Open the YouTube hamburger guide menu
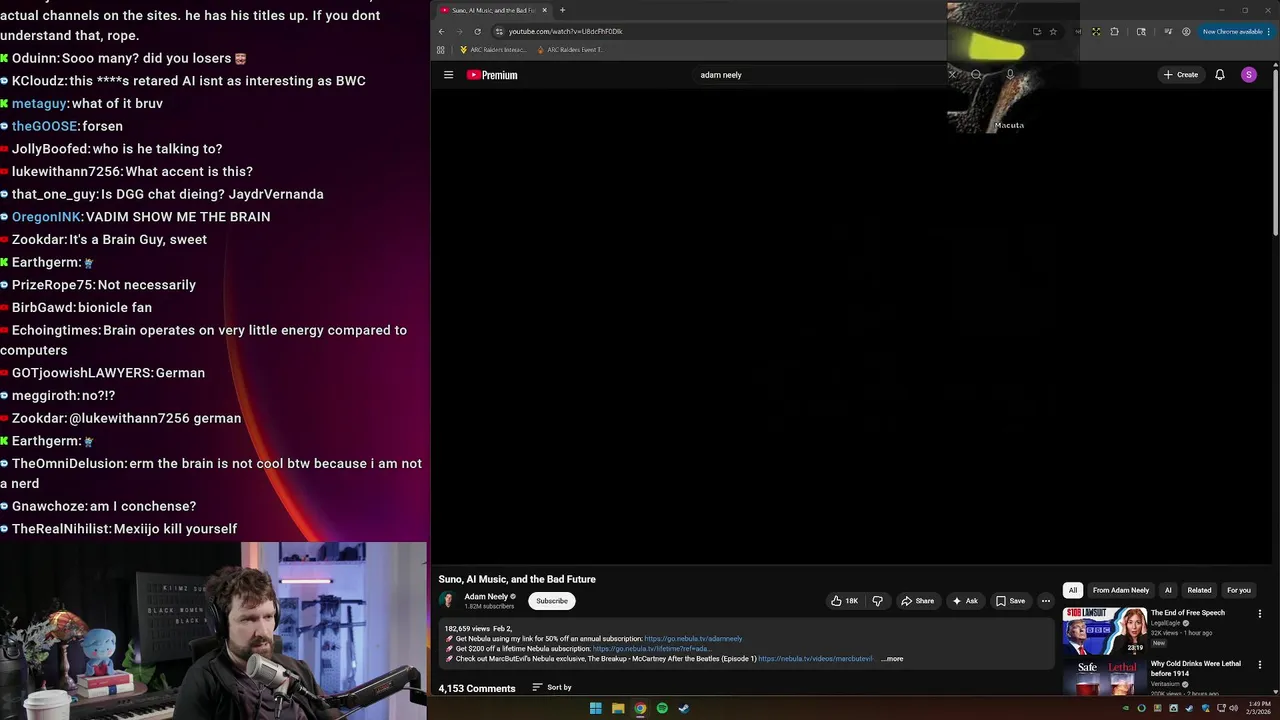 (x=448, y=75)
